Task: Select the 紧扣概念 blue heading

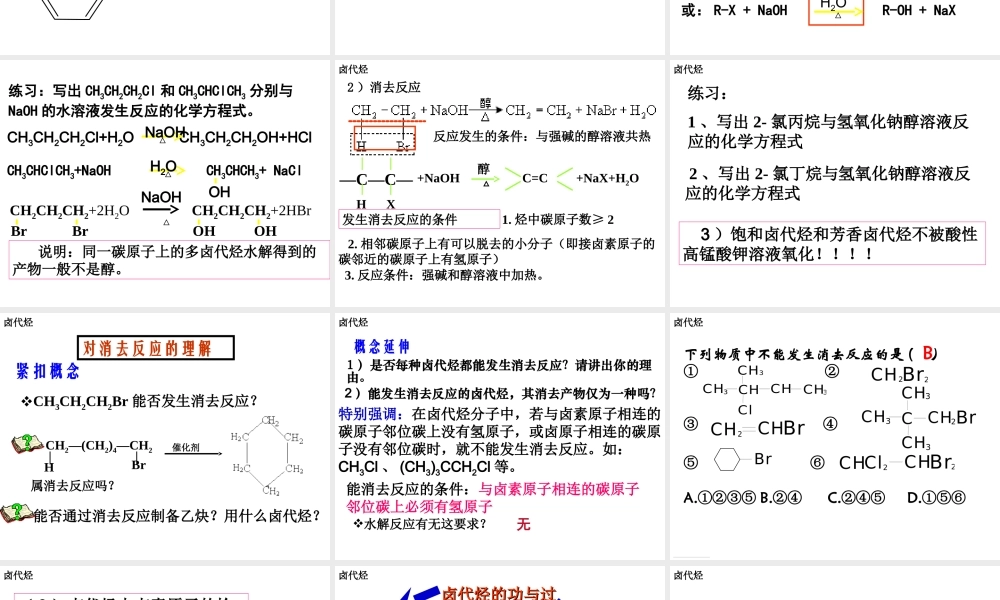Action: coord(48,372)
